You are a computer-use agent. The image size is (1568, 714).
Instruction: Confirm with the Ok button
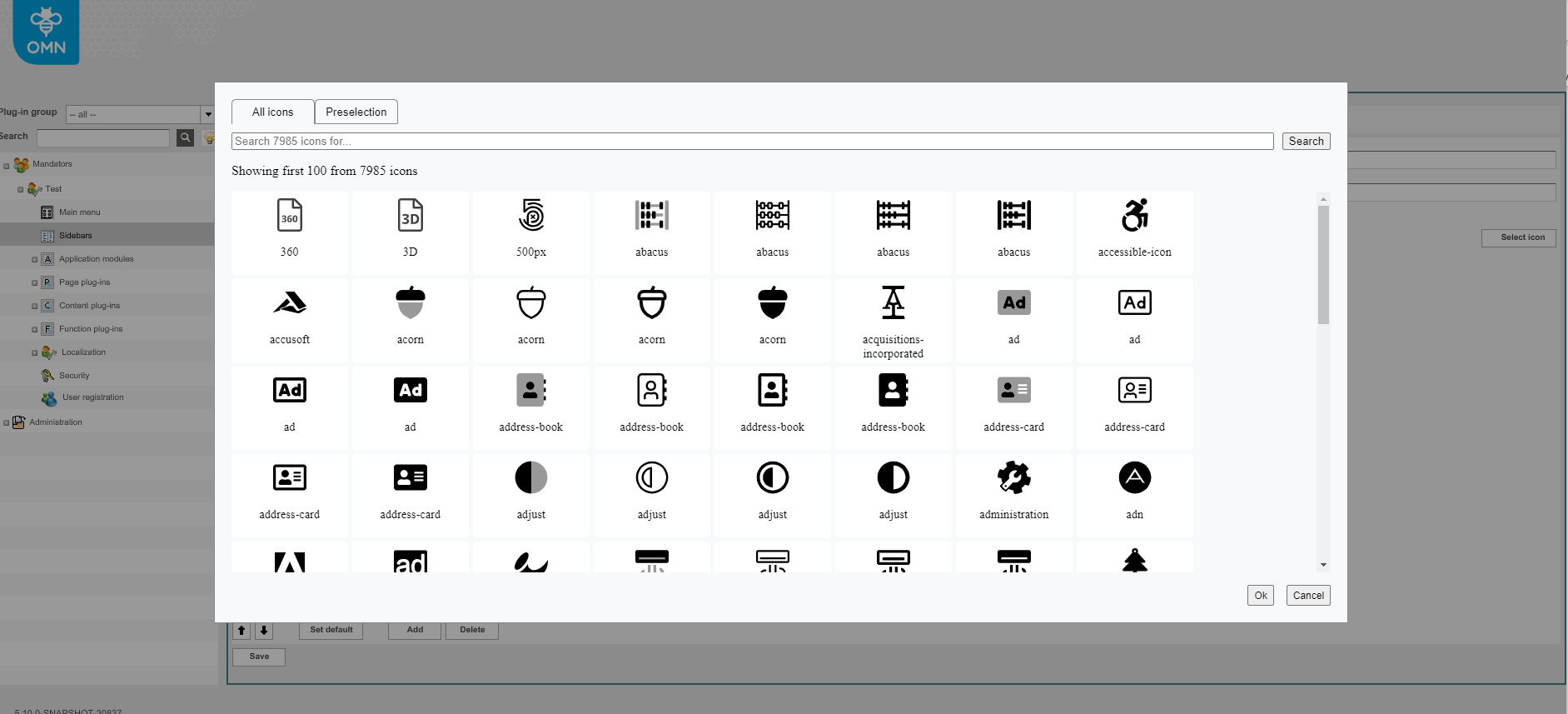point(1261,595)
